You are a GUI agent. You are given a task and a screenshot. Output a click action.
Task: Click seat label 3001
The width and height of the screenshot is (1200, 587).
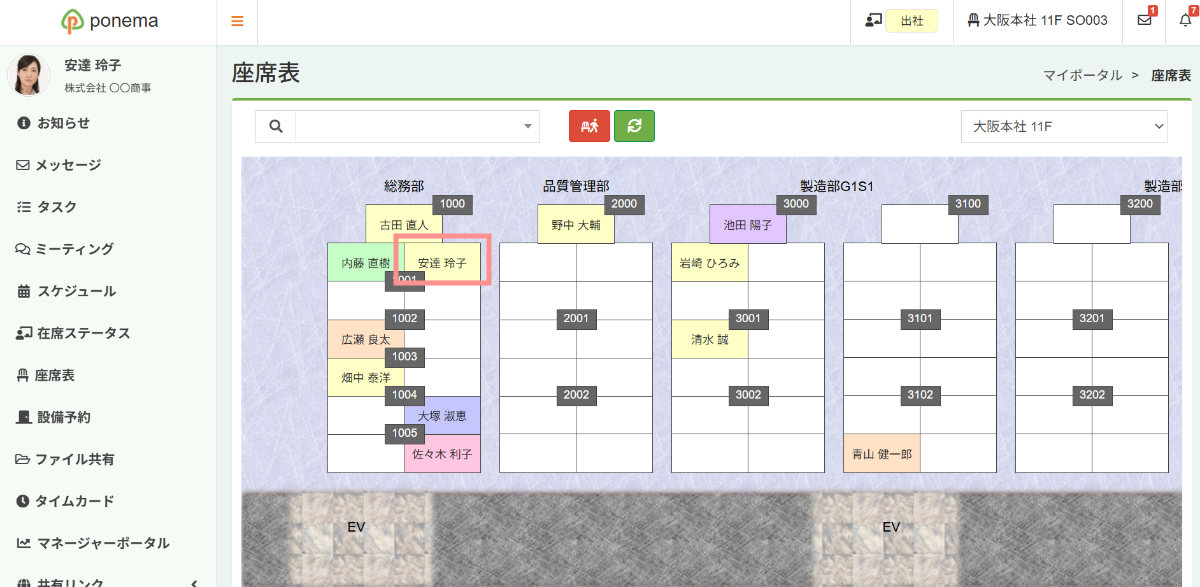(x=749, y=318)
